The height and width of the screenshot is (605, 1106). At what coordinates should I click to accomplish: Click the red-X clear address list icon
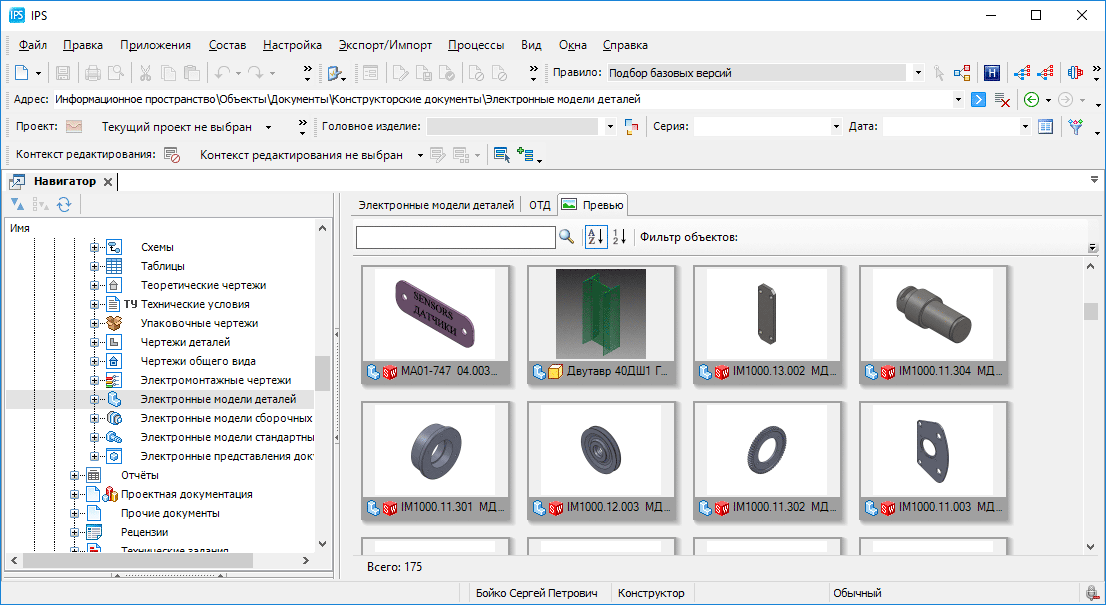(1001, 99)
